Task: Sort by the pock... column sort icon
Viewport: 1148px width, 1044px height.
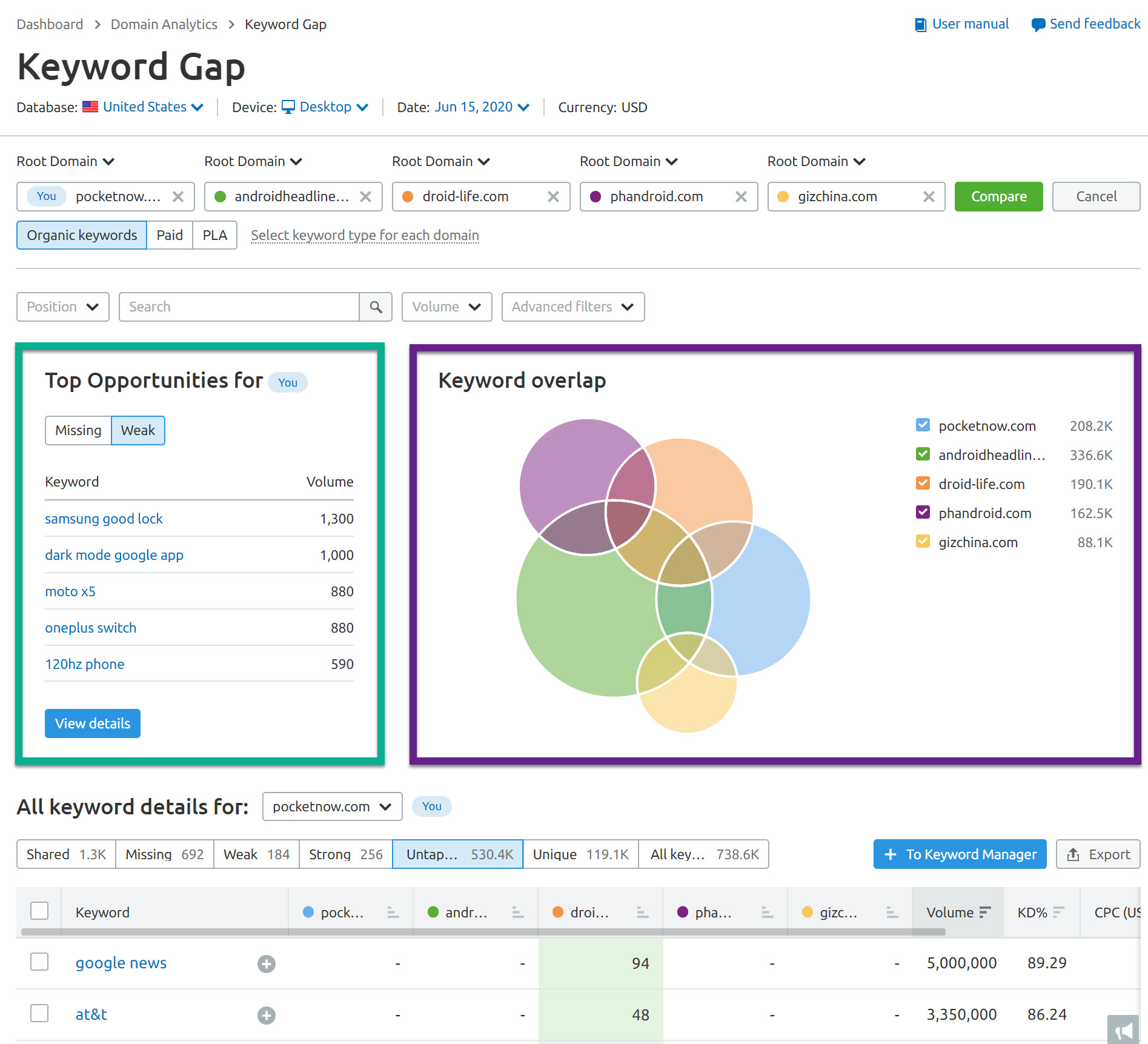Action: coord(393,913)
